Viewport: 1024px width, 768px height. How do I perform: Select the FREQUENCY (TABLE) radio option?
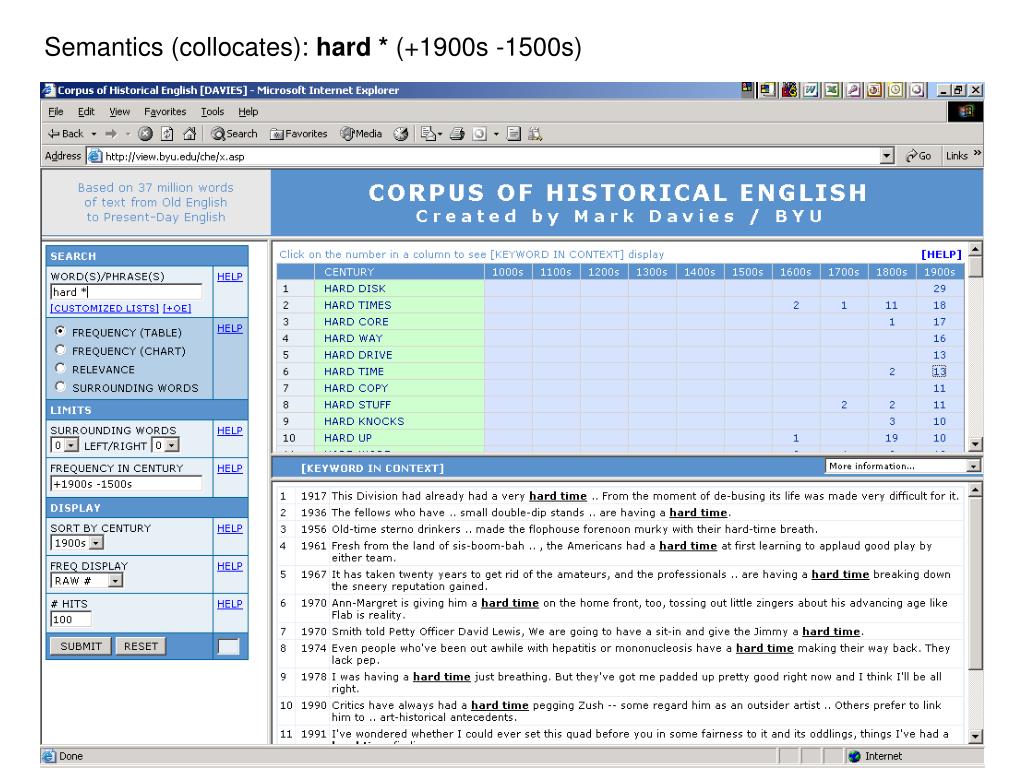click(61, 331)
